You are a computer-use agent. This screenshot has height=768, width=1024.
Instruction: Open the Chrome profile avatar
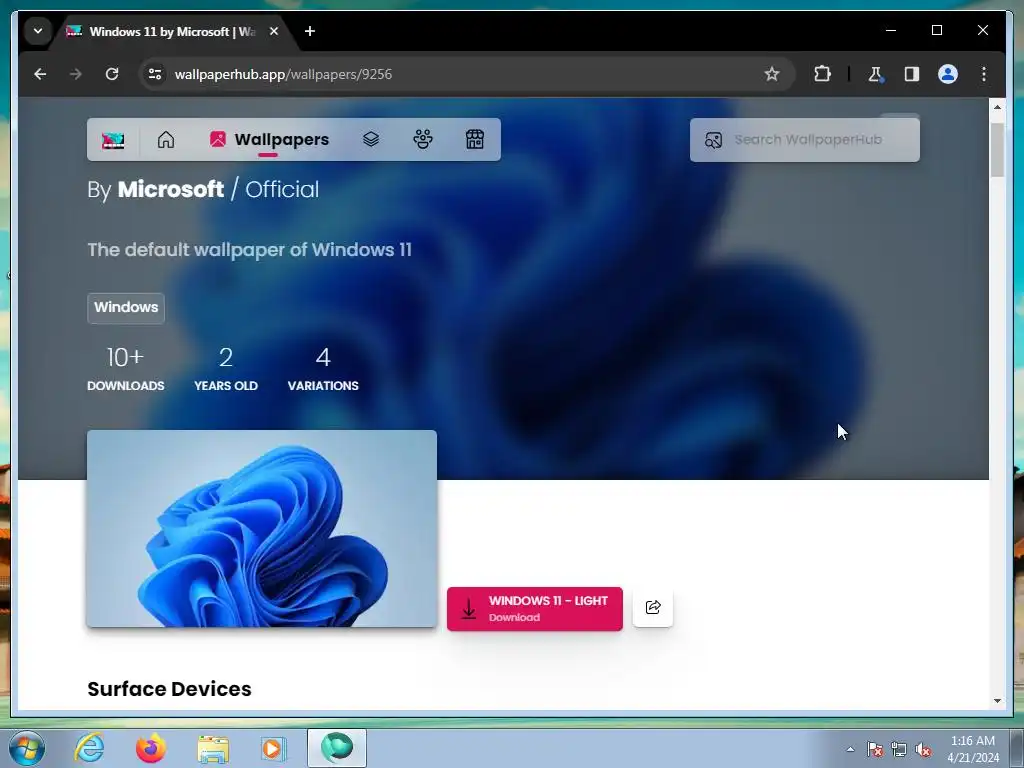pos(948,74)
